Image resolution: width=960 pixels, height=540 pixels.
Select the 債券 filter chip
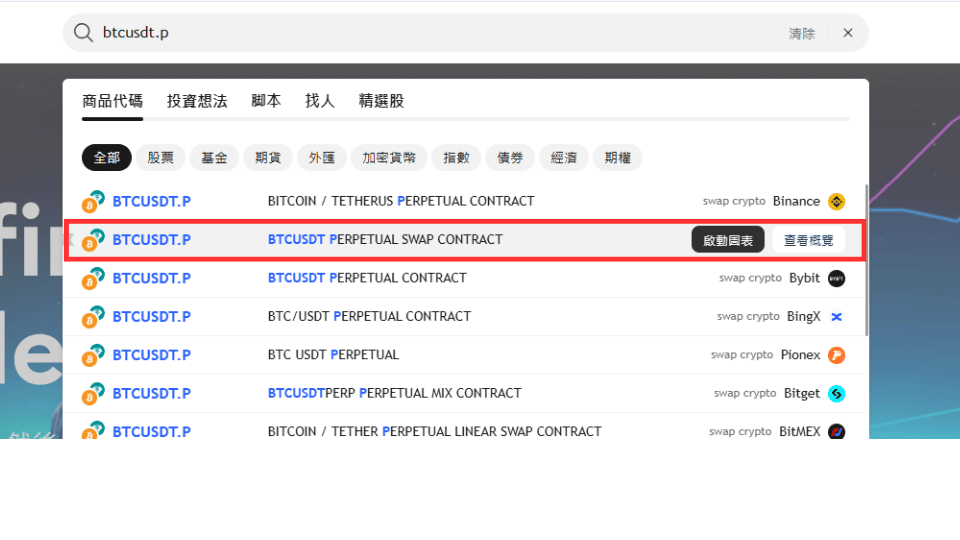coord(510,158)
